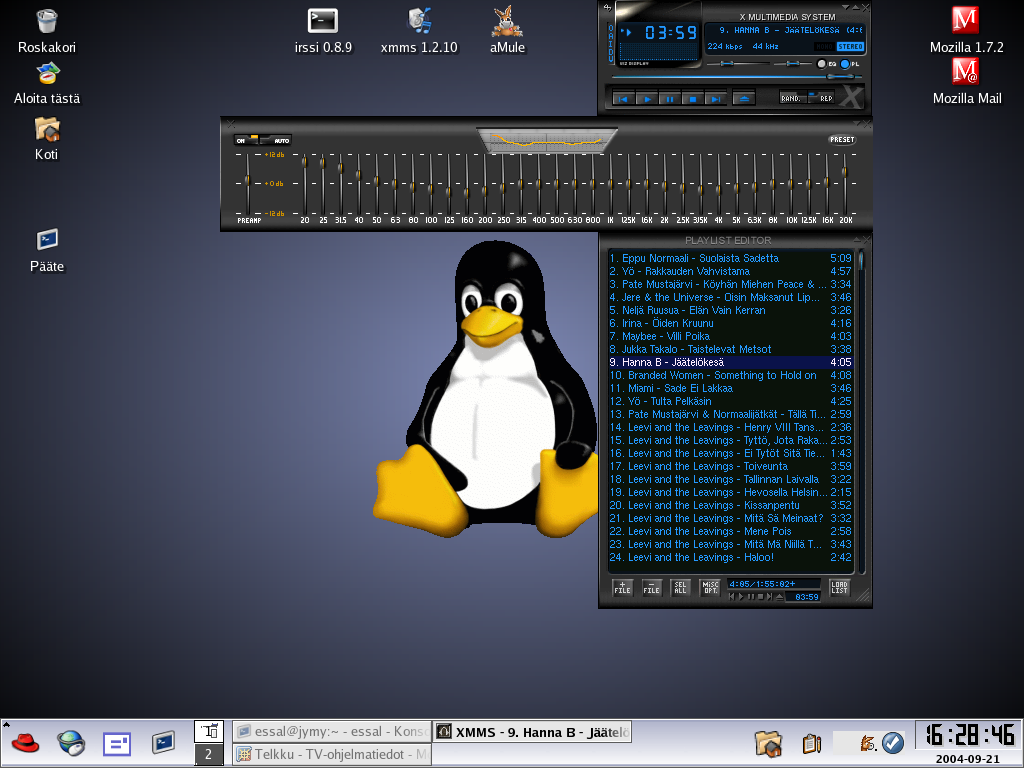Select track Leevi and the Leavings - Haloo!
The width and height of the screenshot is (1024, 768).
click(x=730, y=557)
